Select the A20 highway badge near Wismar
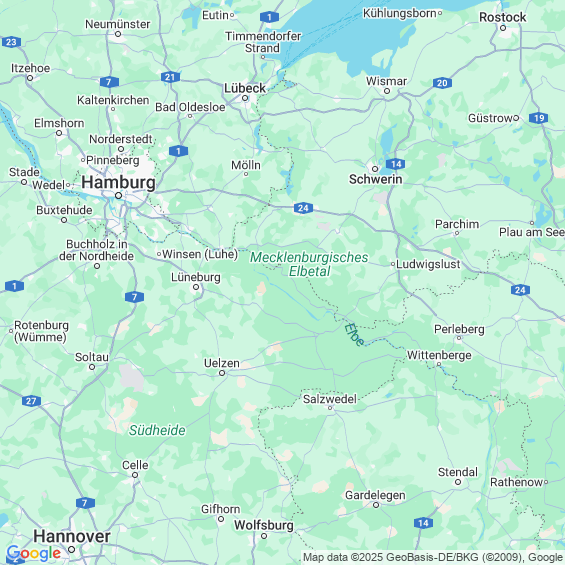Image resolution: width=565 pixels, height=565 pixels. (442, 83)
